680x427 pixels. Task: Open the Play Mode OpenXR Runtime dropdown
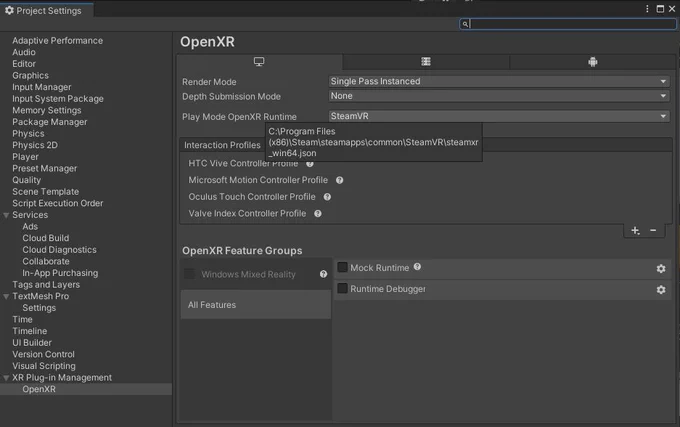pos(499,116)
